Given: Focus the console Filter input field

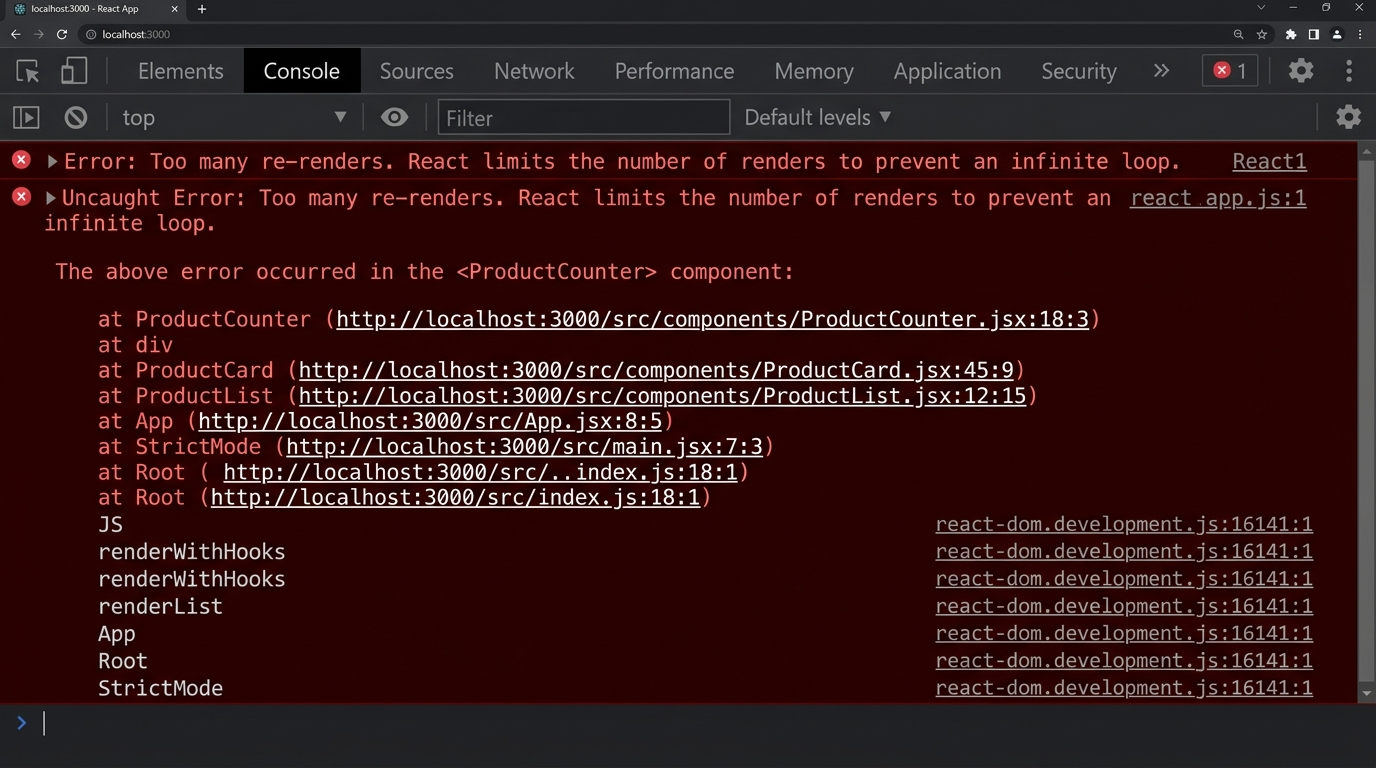Looking at the screenshot, I should pos(584,118).
